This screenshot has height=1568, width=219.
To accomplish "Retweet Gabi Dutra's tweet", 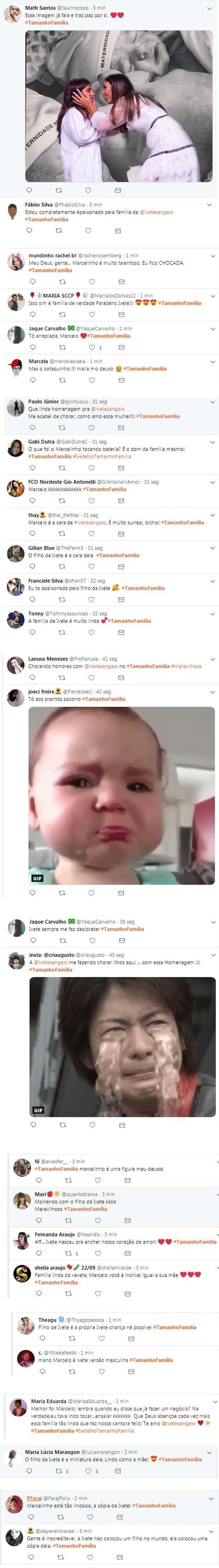I will point(62,468).
